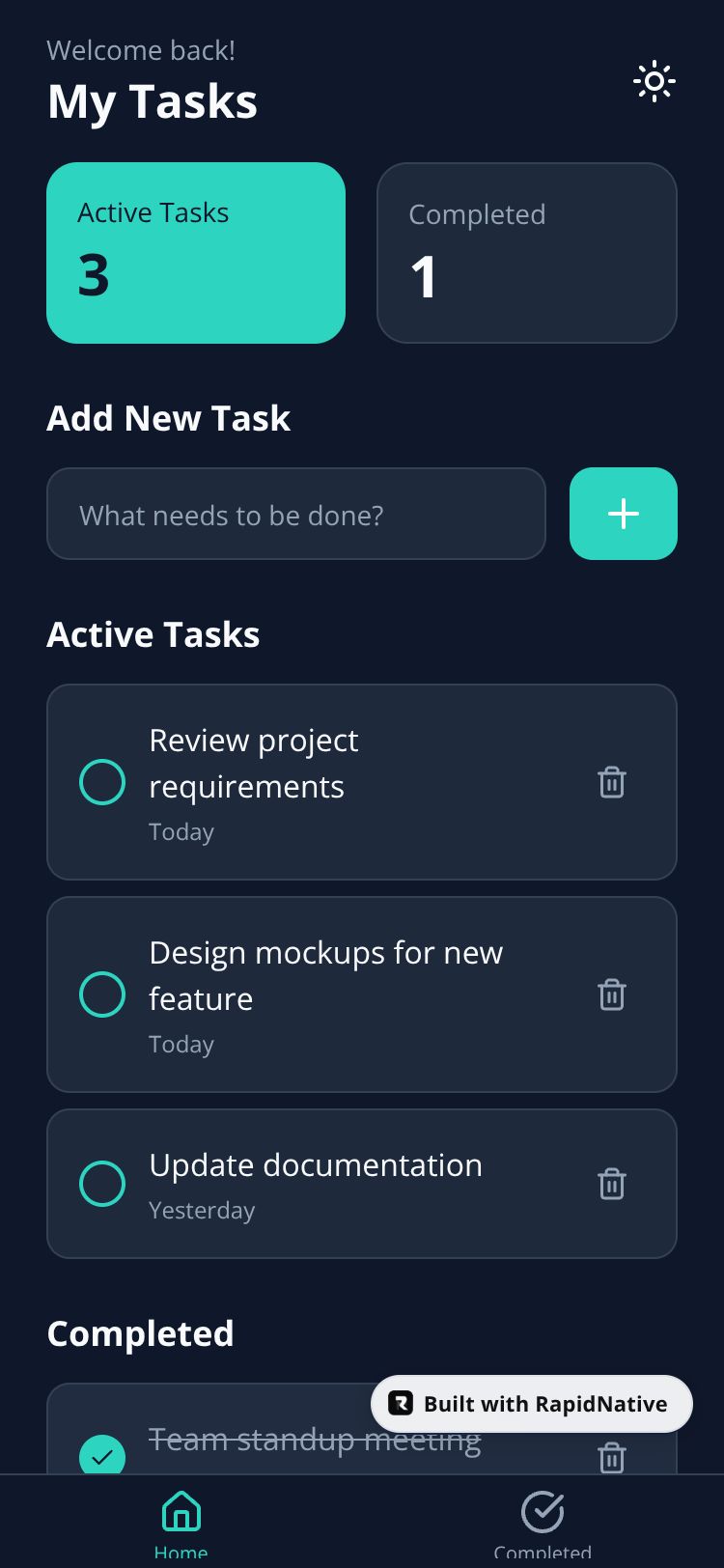Open the Update documentation task title
Viewport: 724px width, 1568px height.
pyautogui.click(x=316, y=1165)
